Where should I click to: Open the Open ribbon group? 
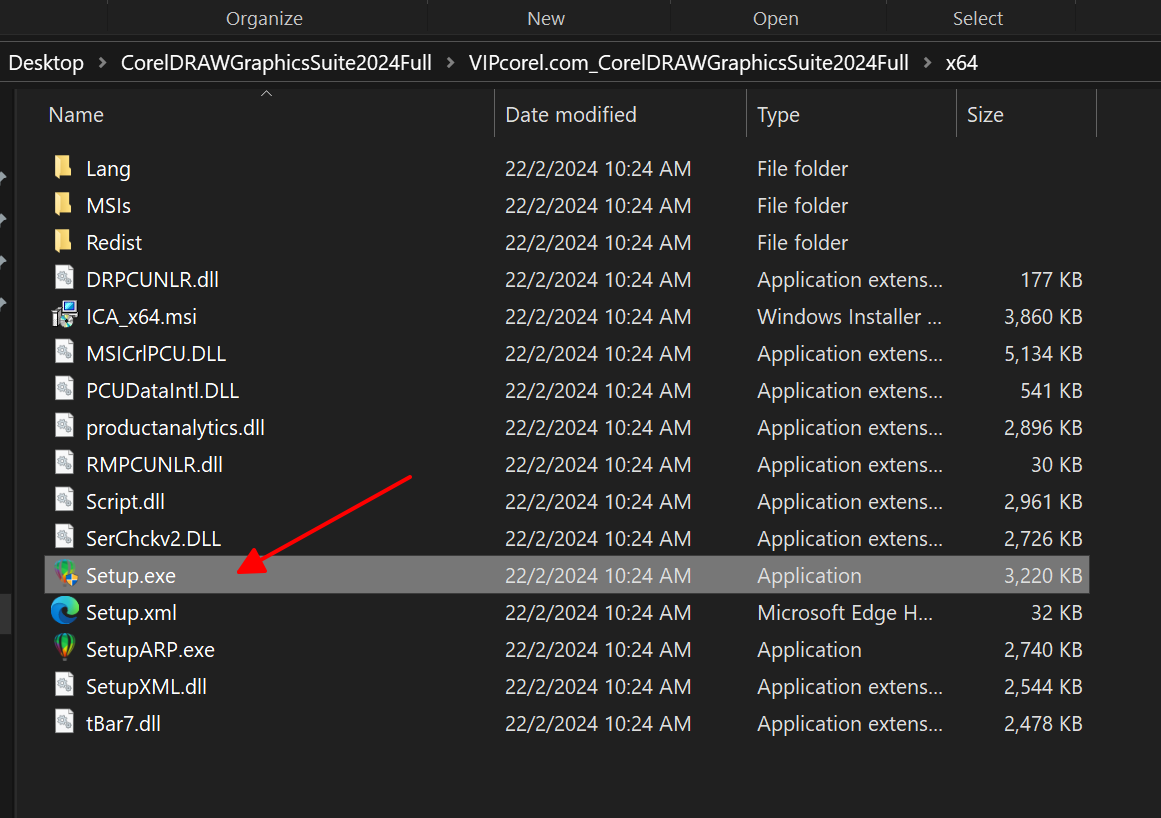coord(775,19)
